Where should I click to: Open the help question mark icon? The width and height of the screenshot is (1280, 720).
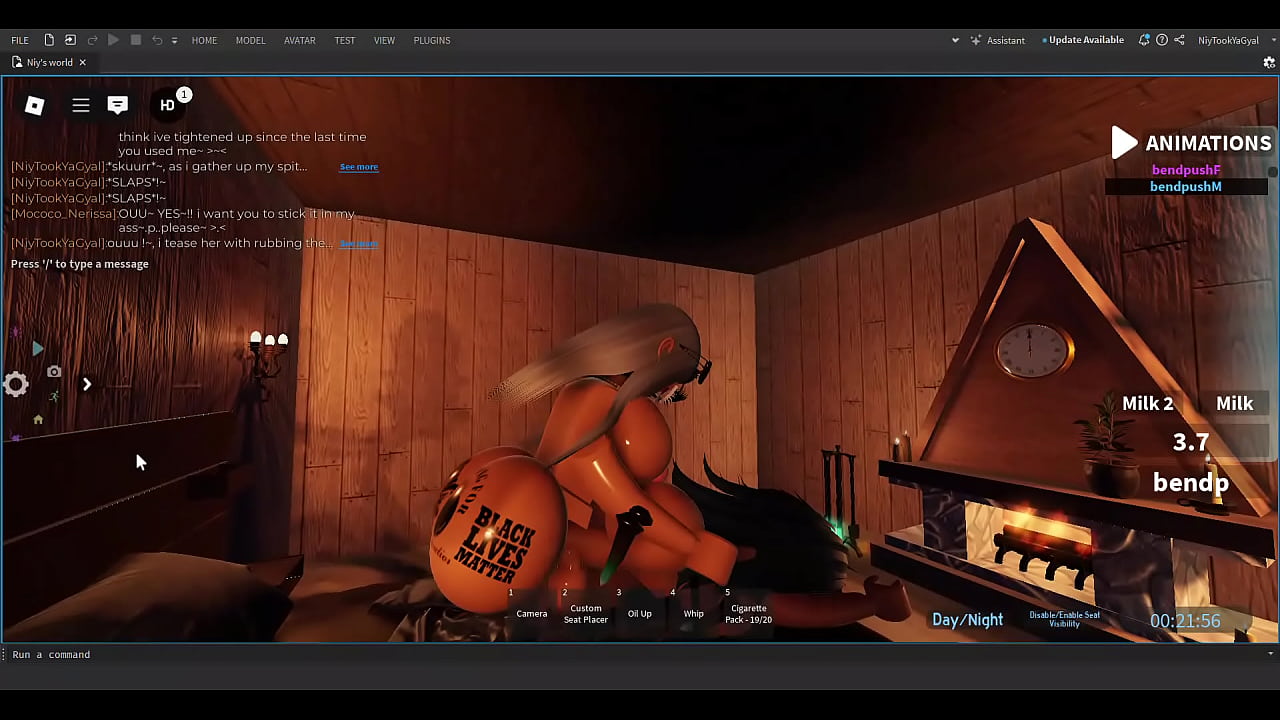[1162, 40]
